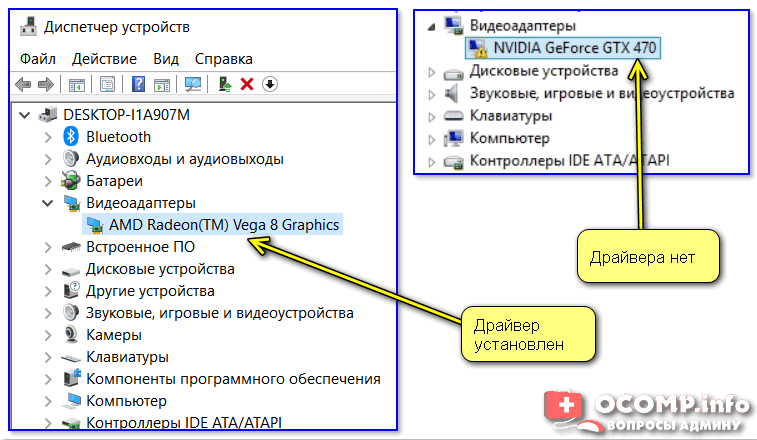
Task: Click the Батареи battery icon
Action: pyautogui.click(x=70, y=181)
